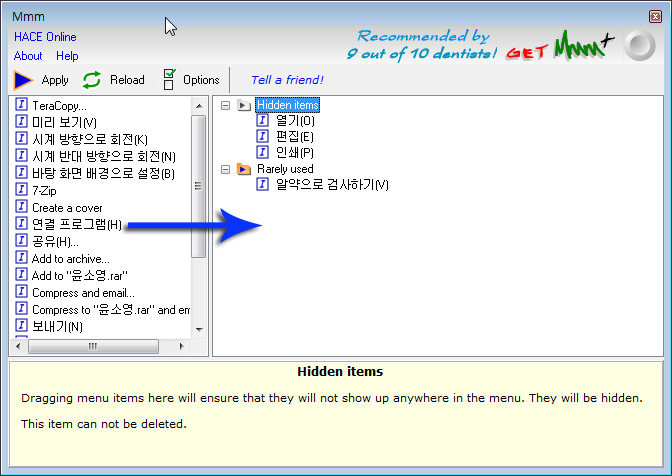
Task: Click the icon beside Compress and email...
Action: coord(21,291)
